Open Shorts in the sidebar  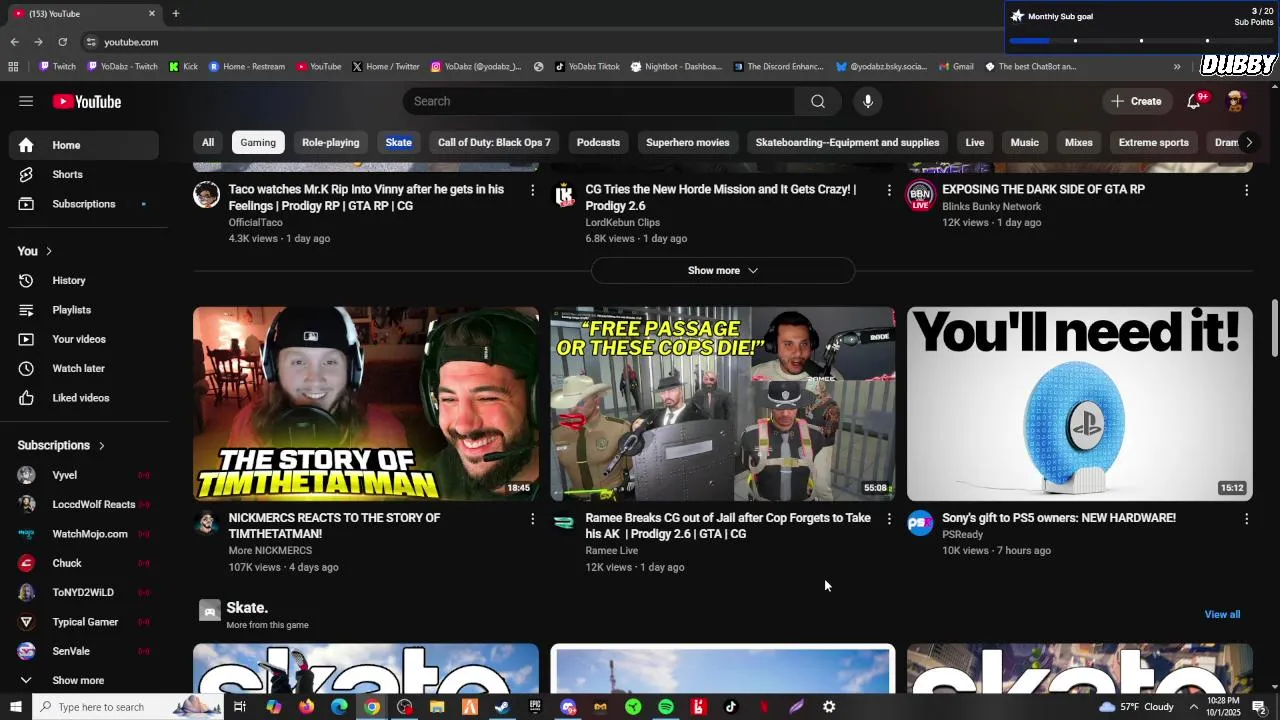click(84, 174)
